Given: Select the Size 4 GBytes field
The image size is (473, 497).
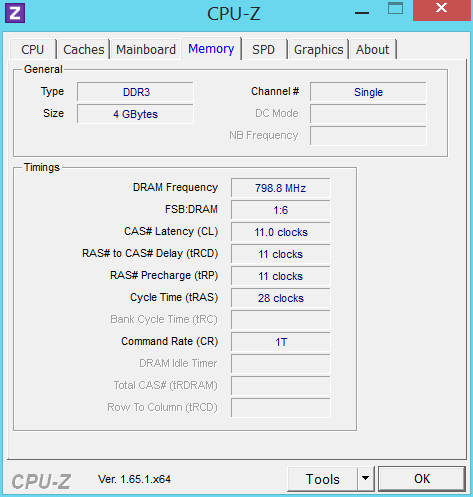Looking at the screenshot, I should tap(135, 114).
